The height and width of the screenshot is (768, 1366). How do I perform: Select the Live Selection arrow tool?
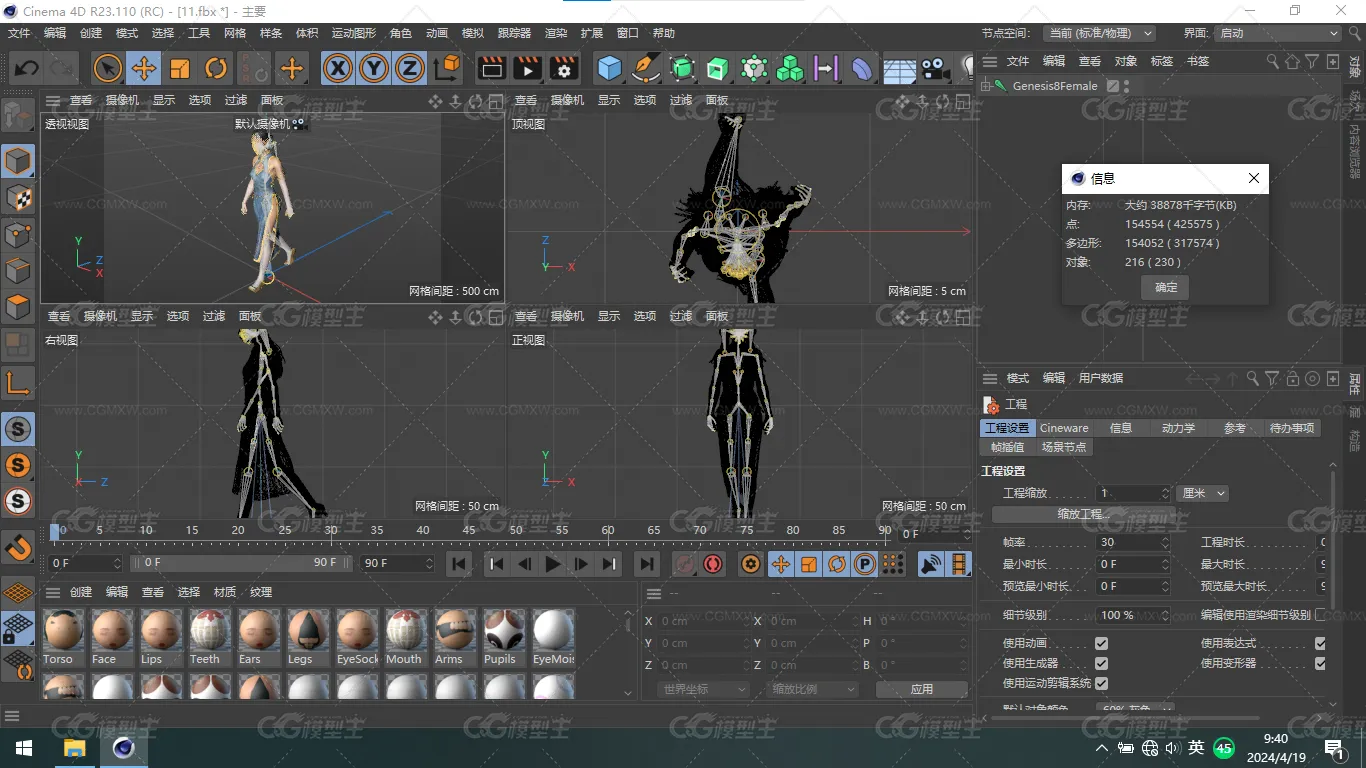click(x=108, y=68)
